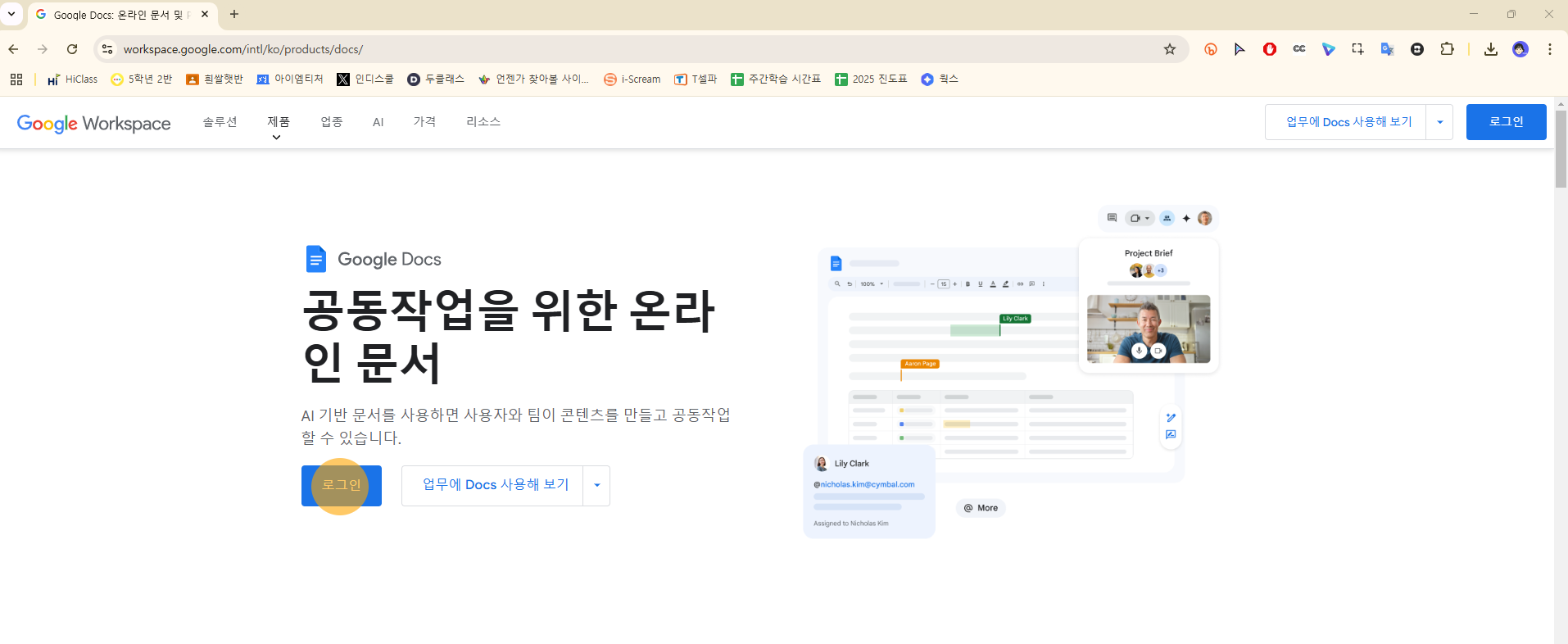This screenshot has height=644, width=1568.
Task: Click the Project Brief video thumbnail
Action: coord(1149,329)
